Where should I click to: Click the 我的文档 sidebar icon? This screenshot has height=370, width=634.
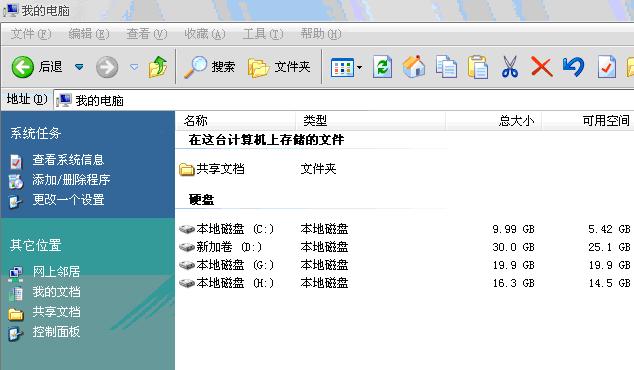(x=16, y=294)
